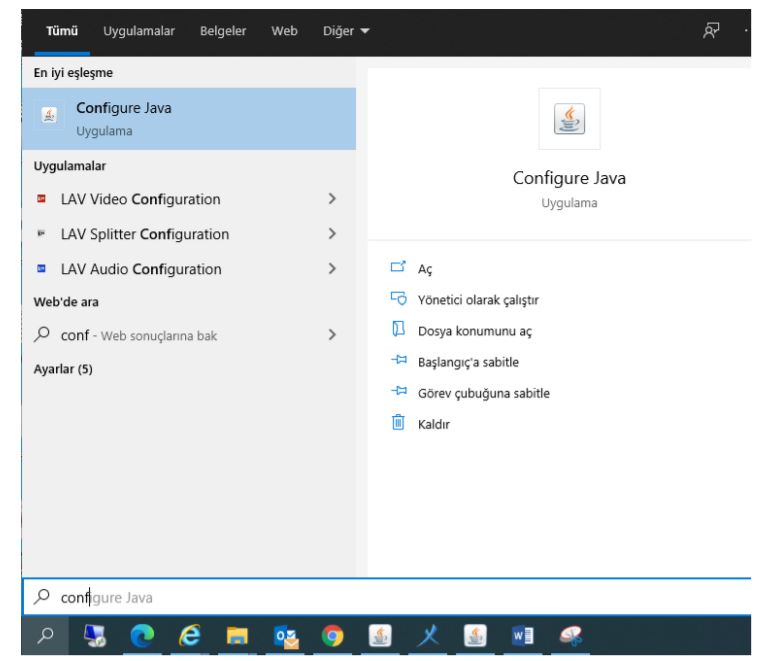
Task: Launch Google Chrome from taskbar
Action: tap(333, 635)
